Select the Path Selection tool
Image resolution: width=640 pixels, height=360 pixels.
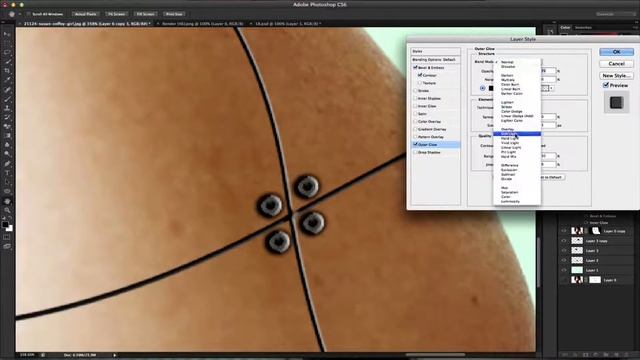tap(7, 182)
